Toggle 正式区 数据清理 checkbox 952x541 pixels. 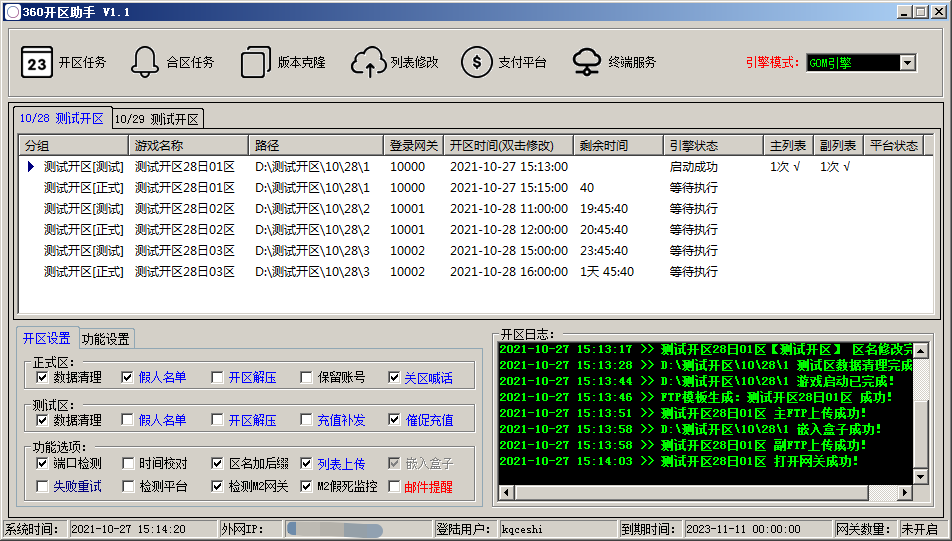point(42,378)
